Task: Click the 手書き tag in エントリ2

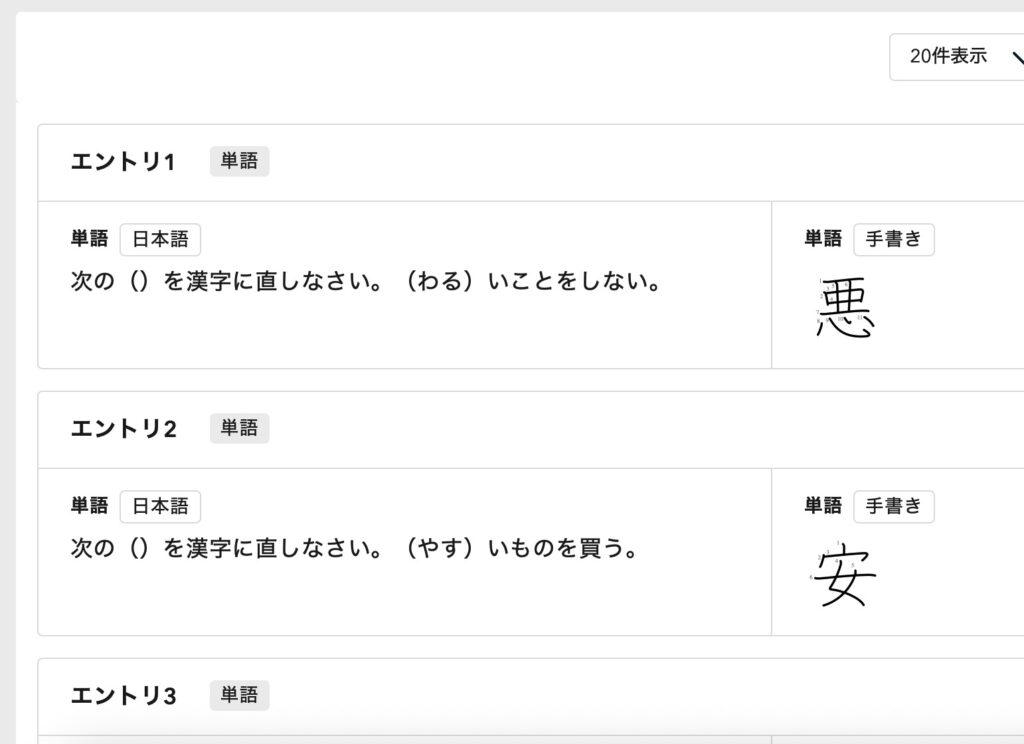Action: pos(893,507)
